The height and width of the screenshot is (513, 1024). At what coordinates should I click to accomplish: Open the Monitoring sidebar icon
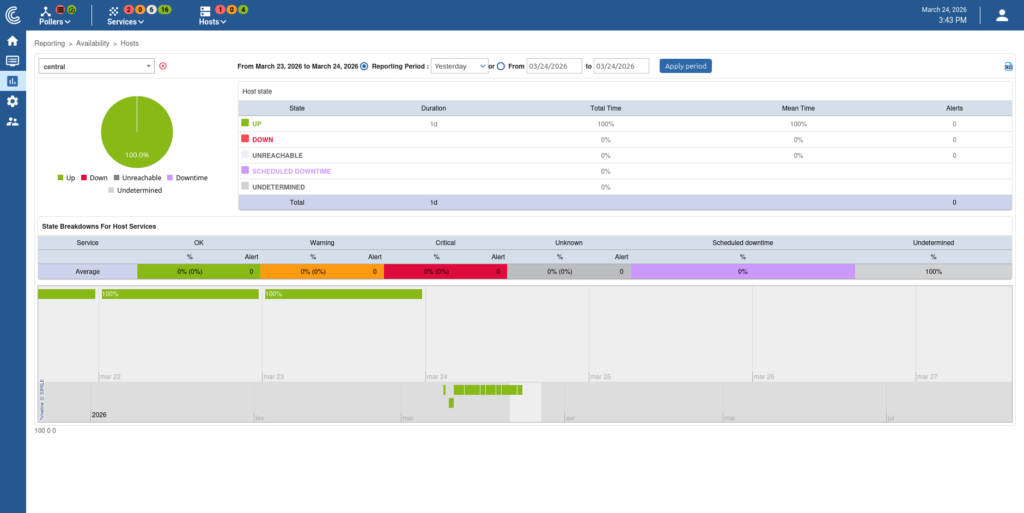tap(12, 61)
